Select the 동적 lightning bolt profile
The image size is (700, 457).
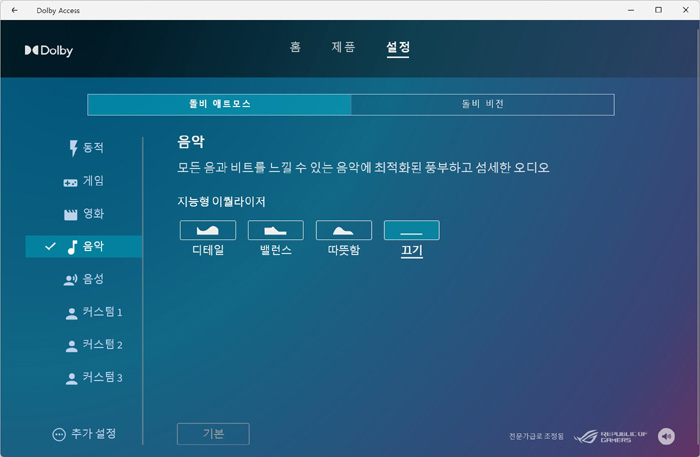84,148
